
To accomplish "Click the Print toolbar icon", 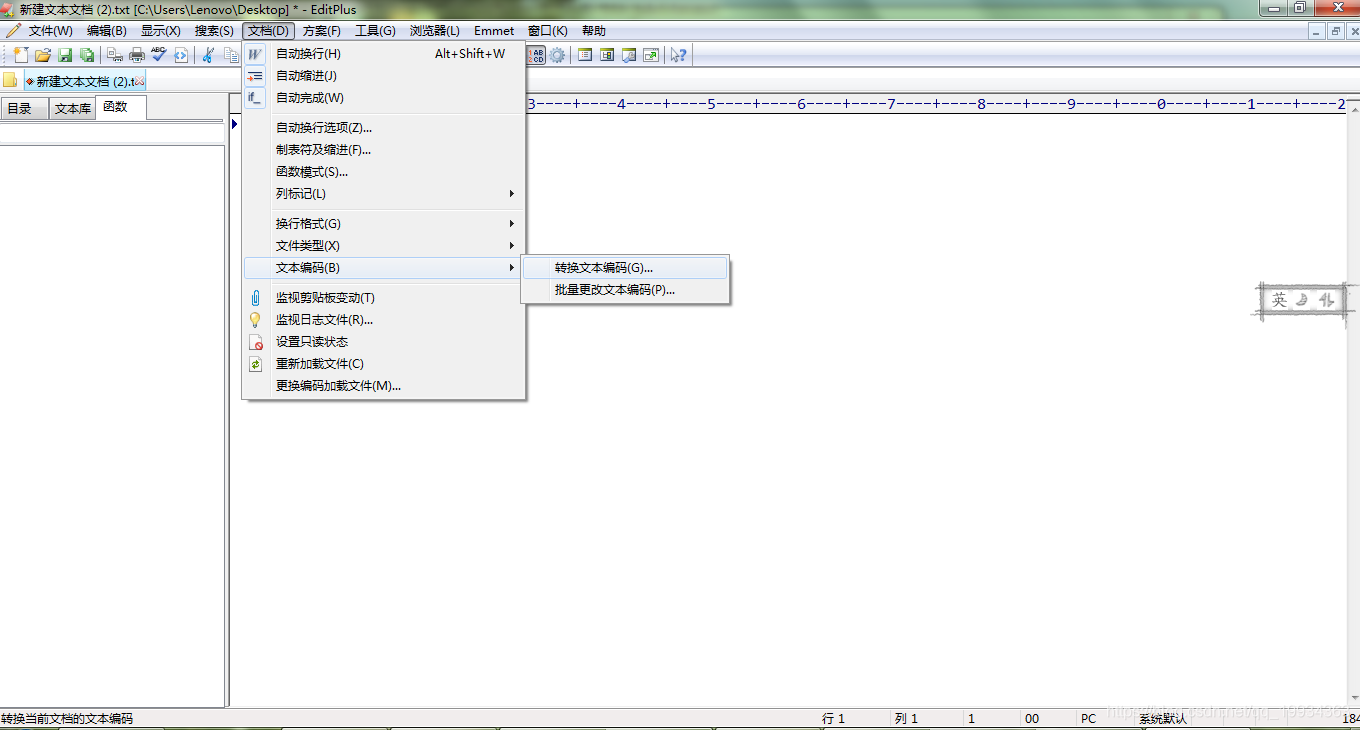I will 136,55.
